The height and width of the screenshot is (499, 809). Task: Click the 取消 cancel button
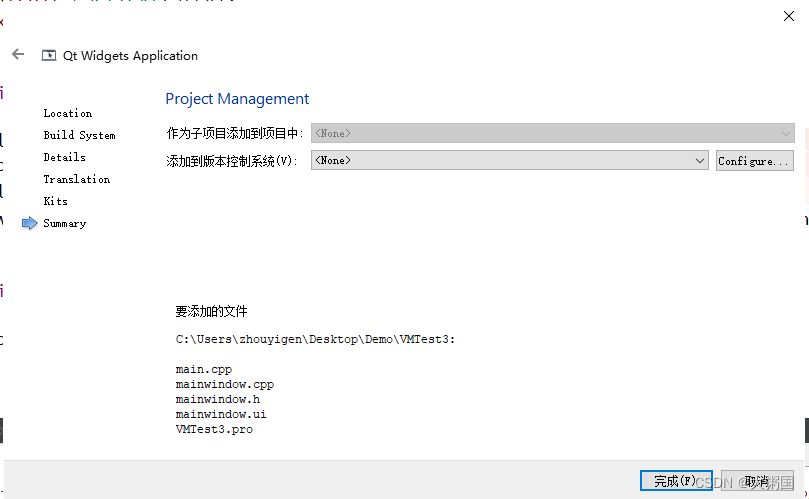757,481
